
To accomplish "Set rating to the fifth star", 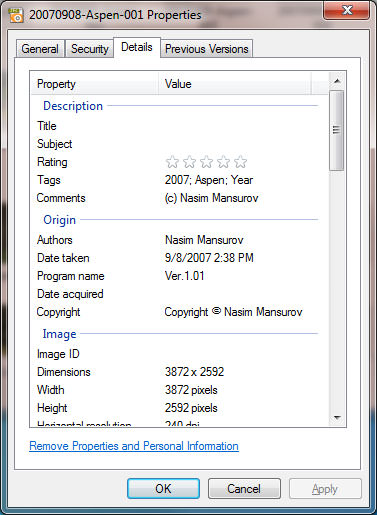I will [240, 162].
